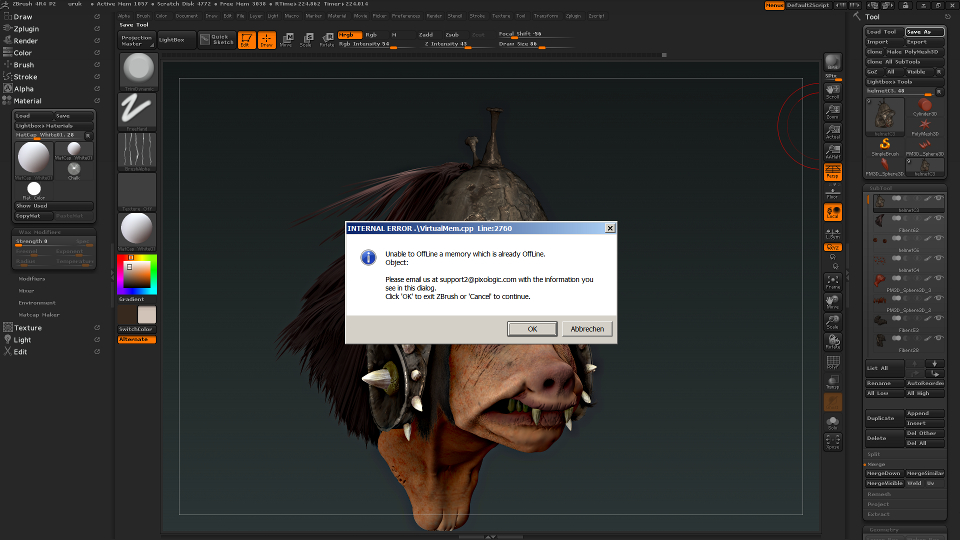This screenshot has height=540, width=960.
Task: Click the Zoom canvas icon
Action: pyautogui.click(x=833, y=111)
